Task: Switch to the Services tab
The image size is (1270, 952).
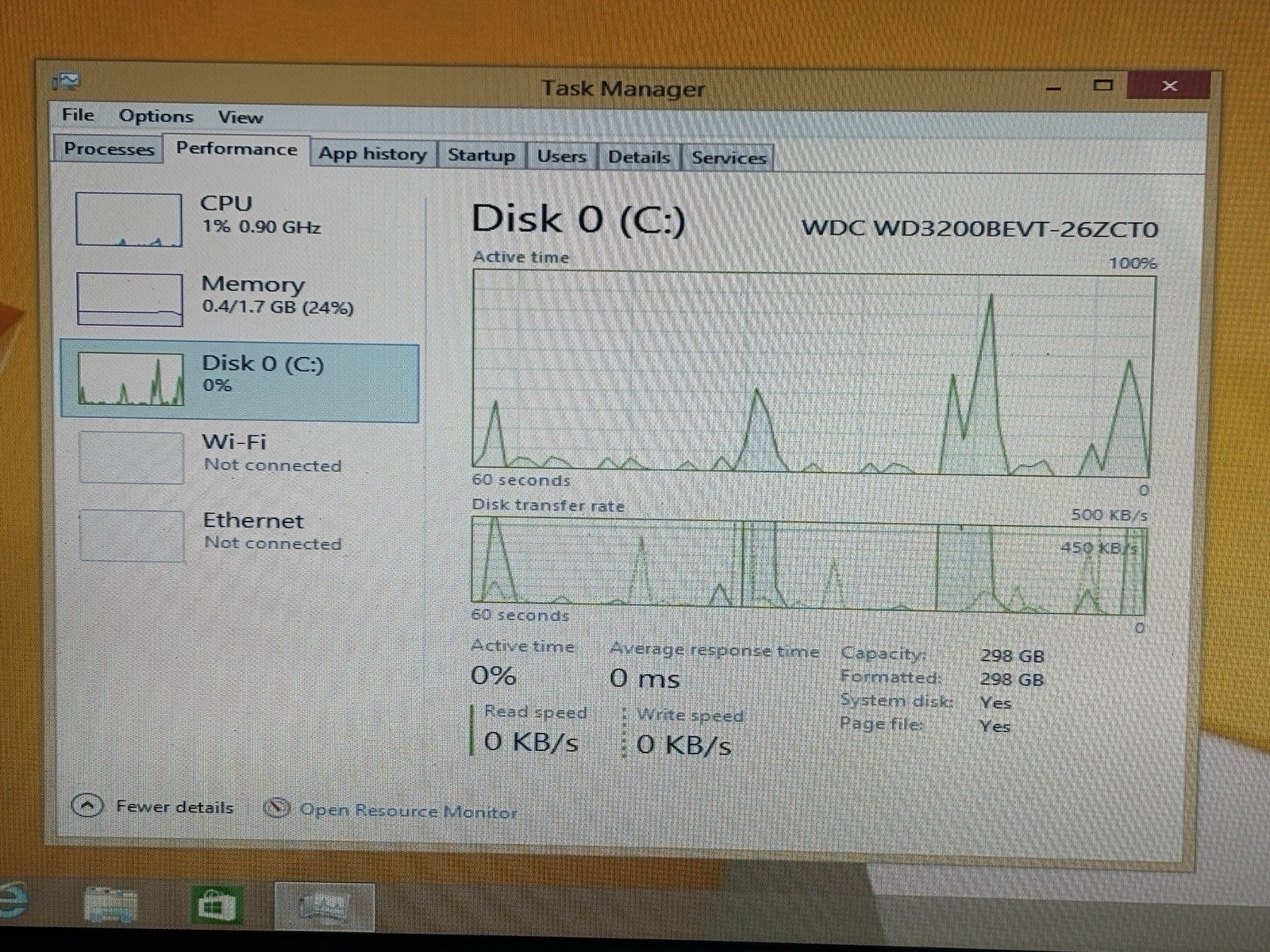Action: point(728,157)
